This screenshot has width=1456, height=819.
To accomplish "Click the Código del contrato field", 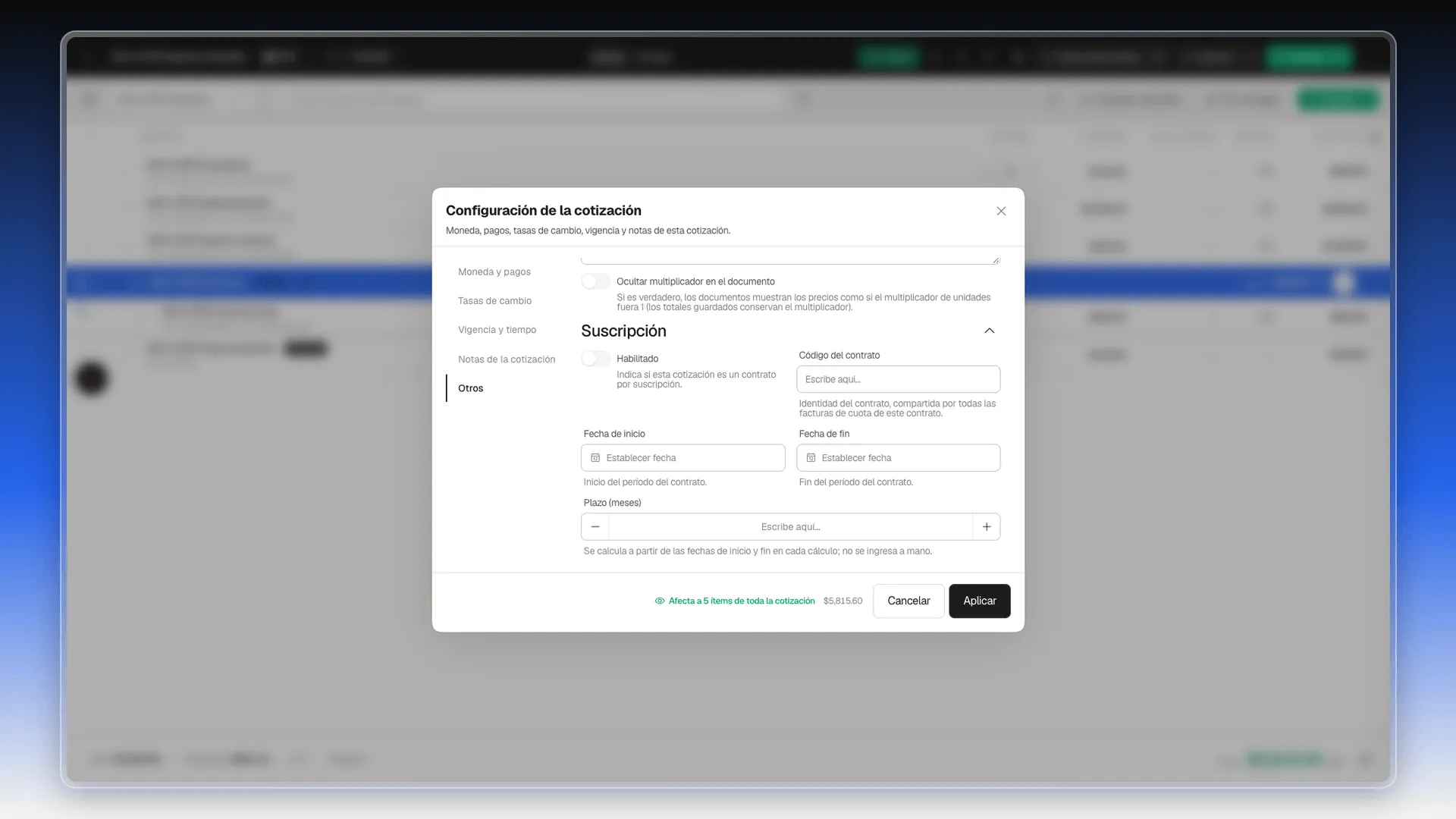I will 898,379.
